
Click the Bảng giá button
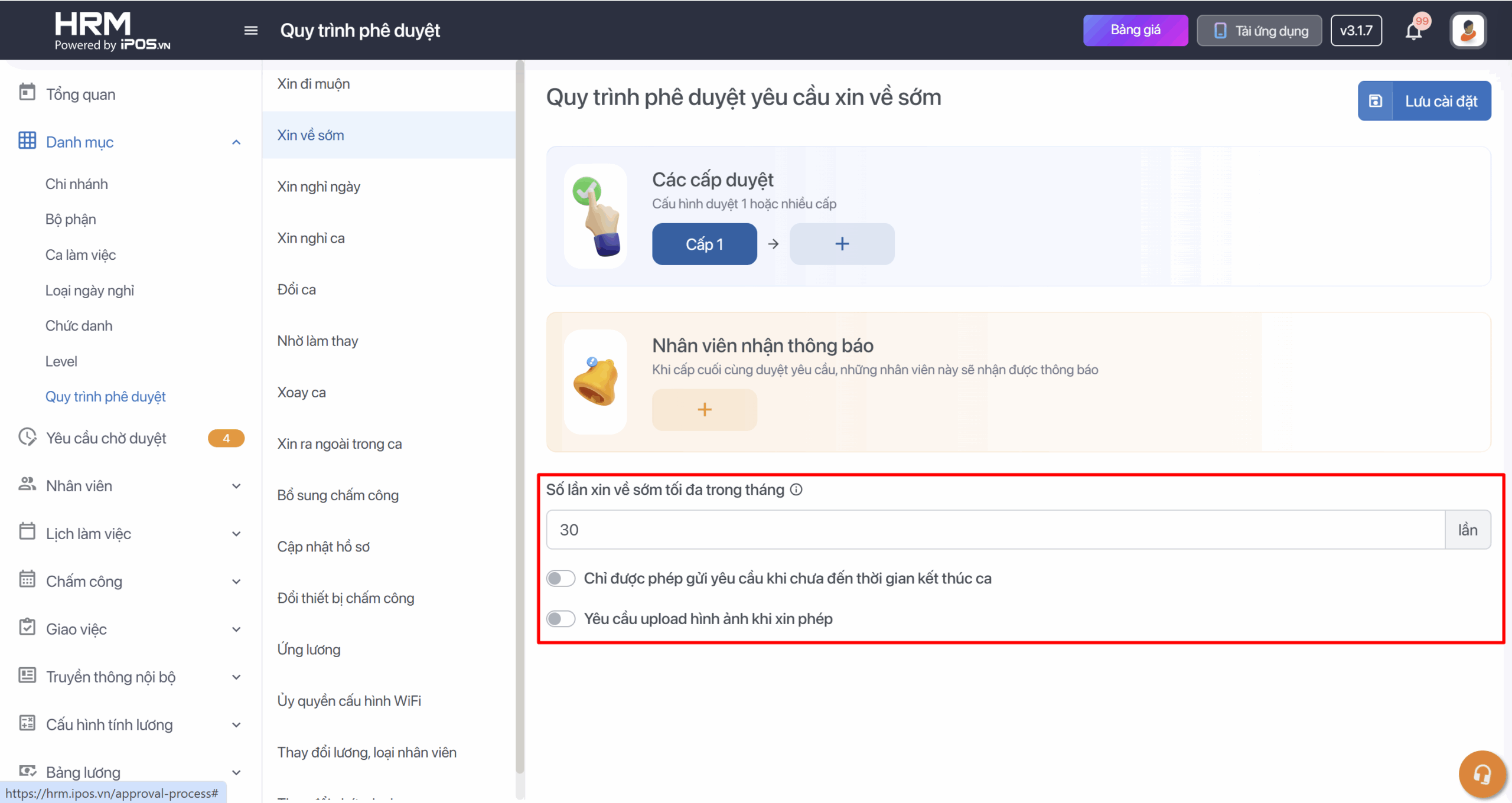point(1135,30)
